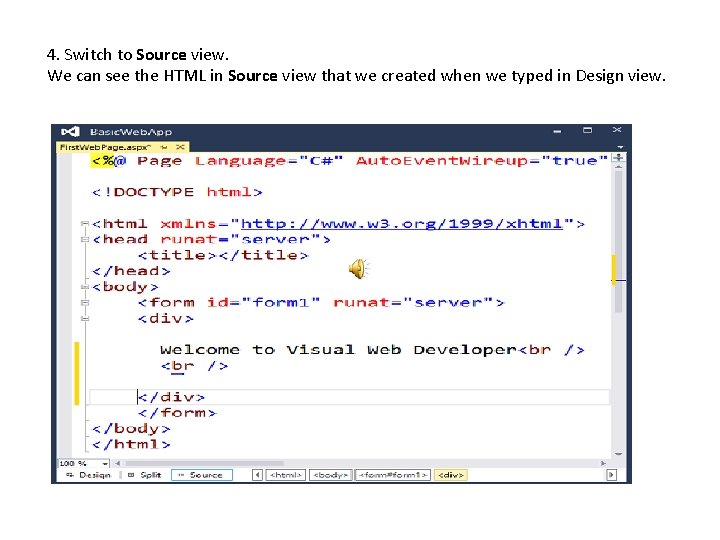The width and height of the screenshot is (720, 540).
Task: Click the <div> breadcrumb tag
Action: pyautogui.click(x=451, y=475)
